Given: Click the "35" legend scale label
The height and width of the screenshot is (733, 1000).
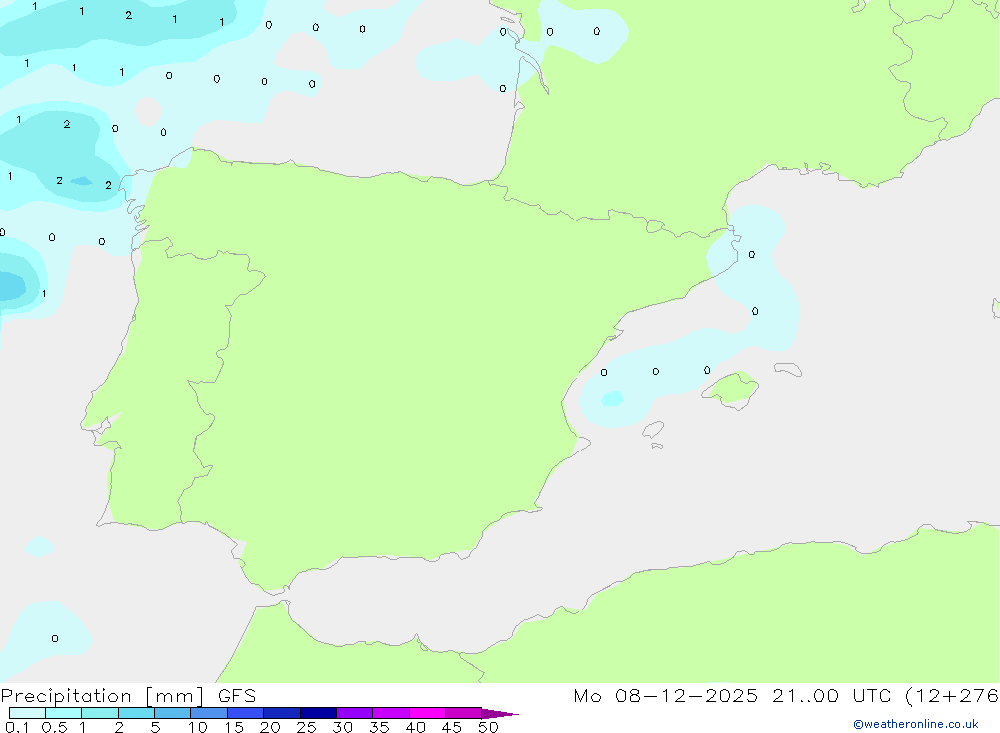Looking at the screenshot, I should point(379,727).
